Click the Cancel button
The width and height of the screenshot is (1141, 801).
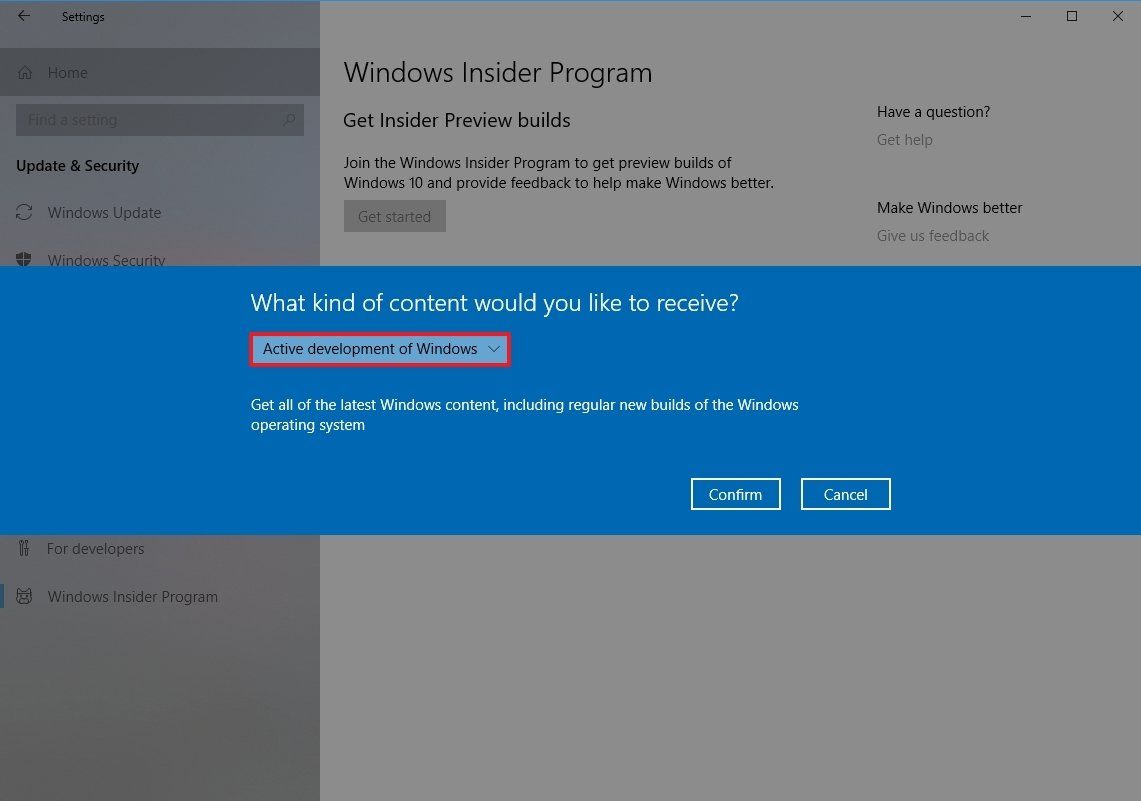pyautogui.click(x=845, y=493)
